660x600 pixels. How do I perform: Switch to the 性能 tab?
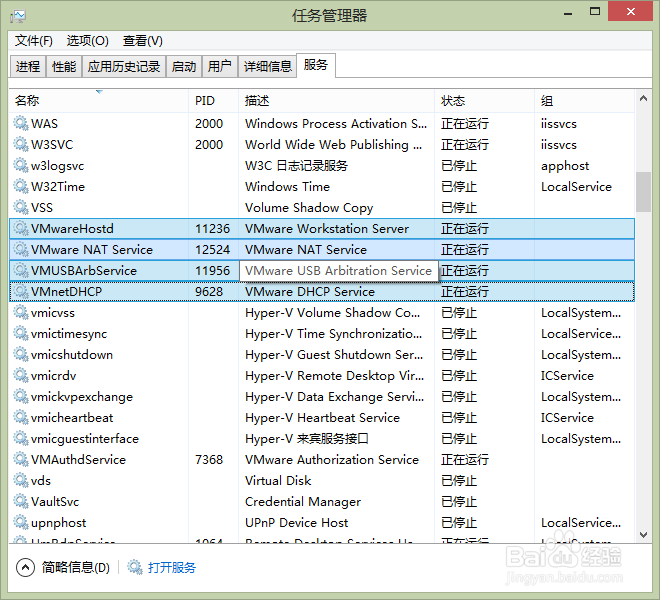point(64,67)
